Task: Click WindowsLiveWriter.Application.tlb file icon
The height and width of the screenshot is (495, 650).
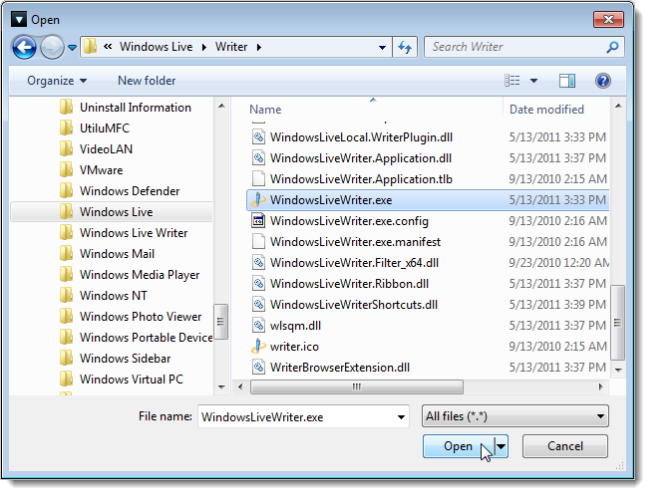Action: [x=259, y=179]
